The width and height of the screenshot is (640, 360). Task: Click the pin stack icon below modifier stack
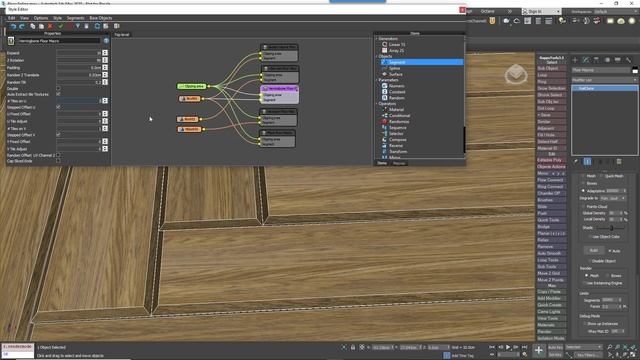coord(576,162)
